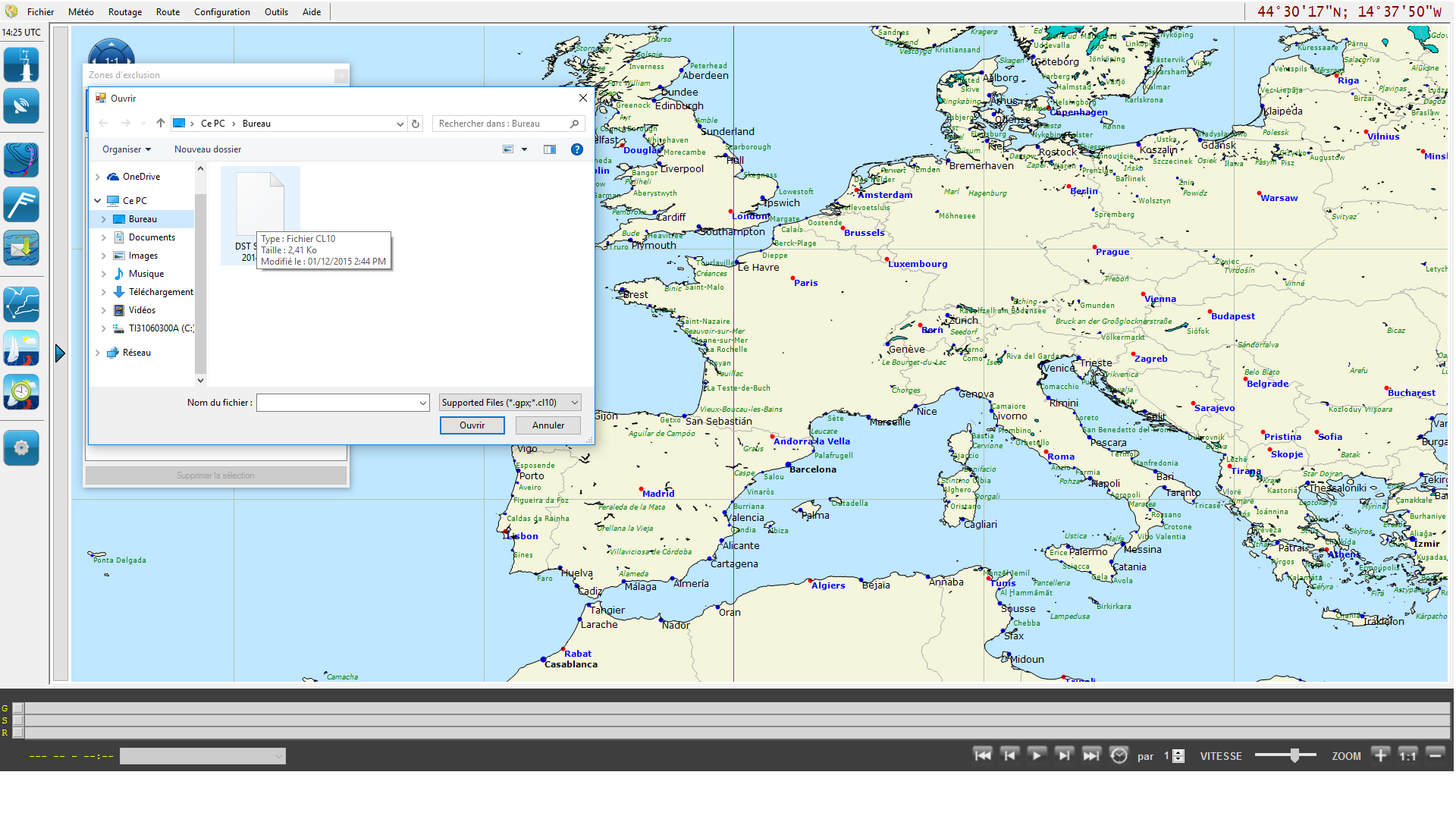1456x819 pixels.
Task: Click the Annuler button
Action: point(548,425)
